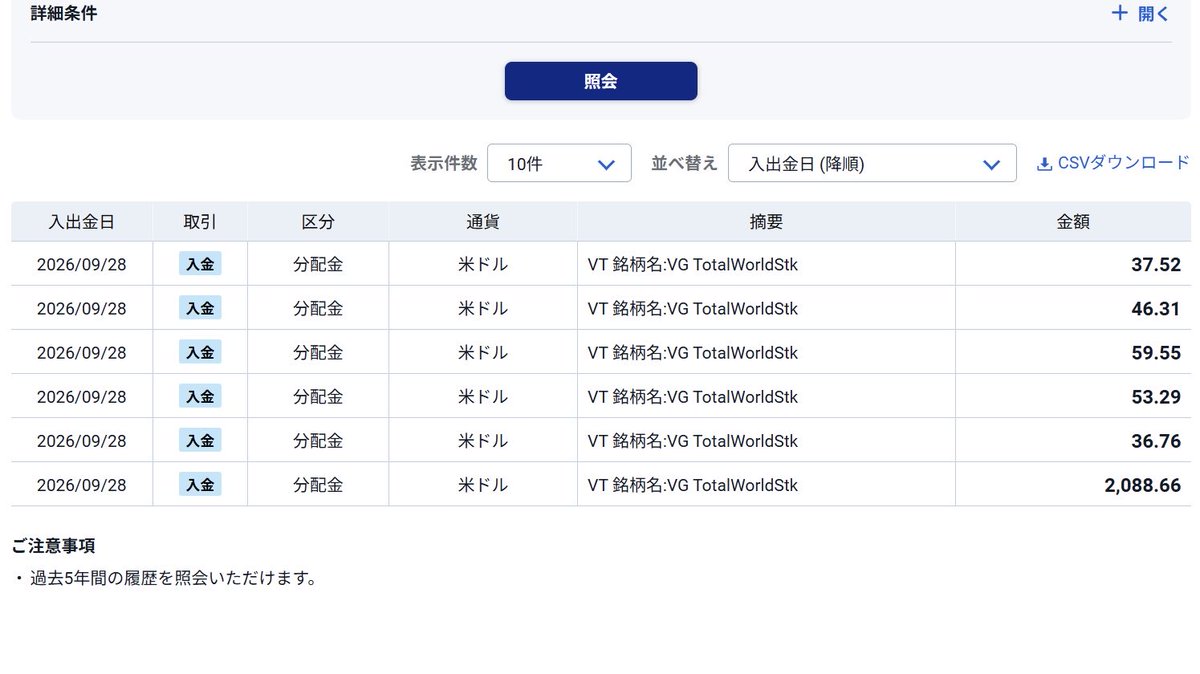The width and height of the screenshot is (1200, 674).
Task: Click 米ドル in the 53.29 row
Action: [483, 397]
